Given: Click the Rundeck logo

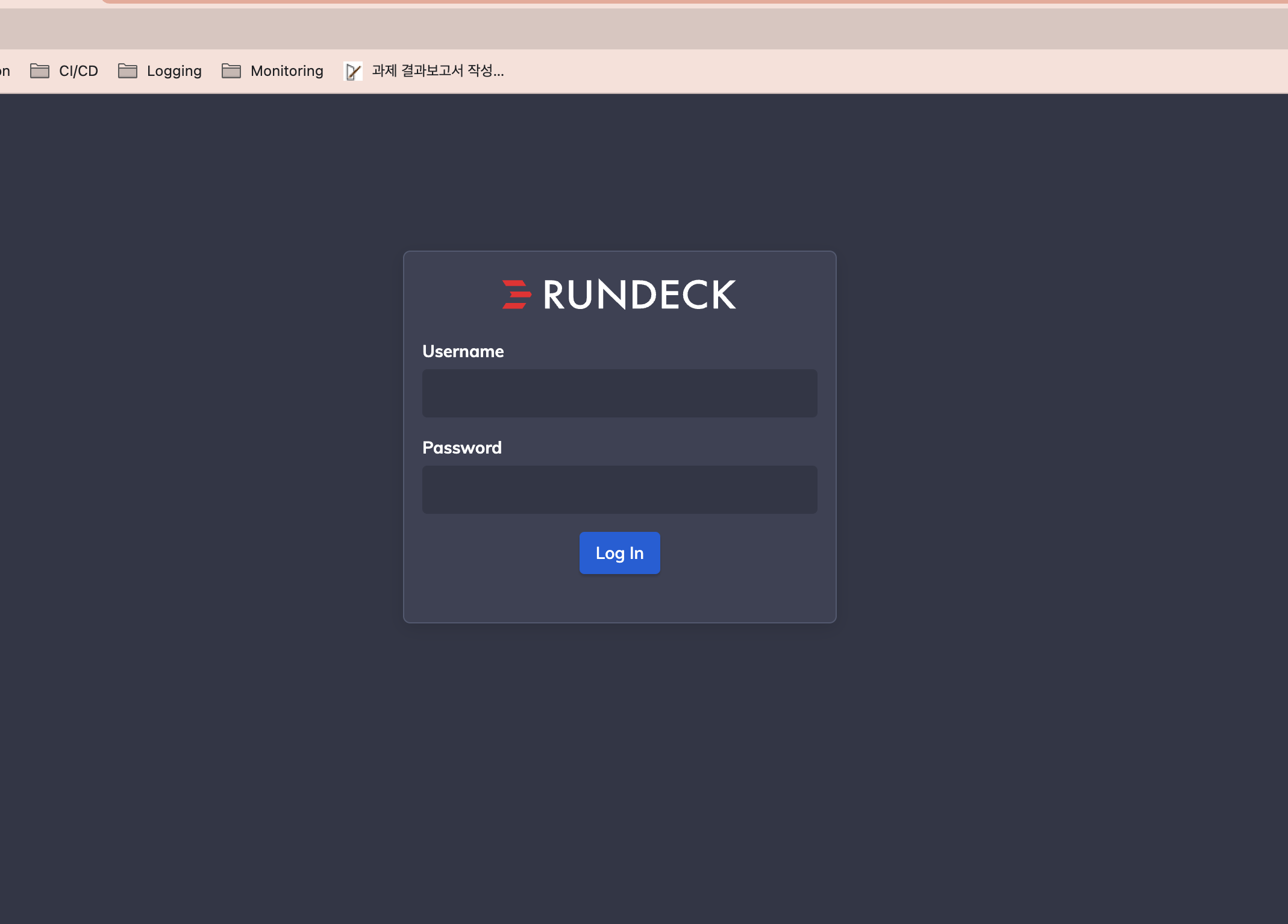Looking at the screenshot, I should [619, 295].
